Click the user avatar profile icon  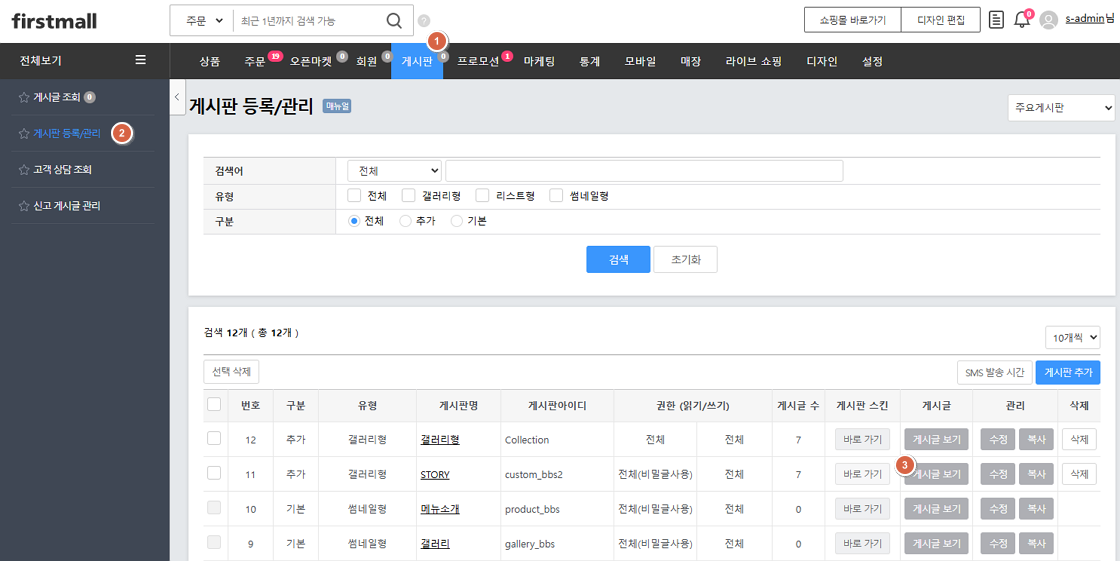(1048, 20)
